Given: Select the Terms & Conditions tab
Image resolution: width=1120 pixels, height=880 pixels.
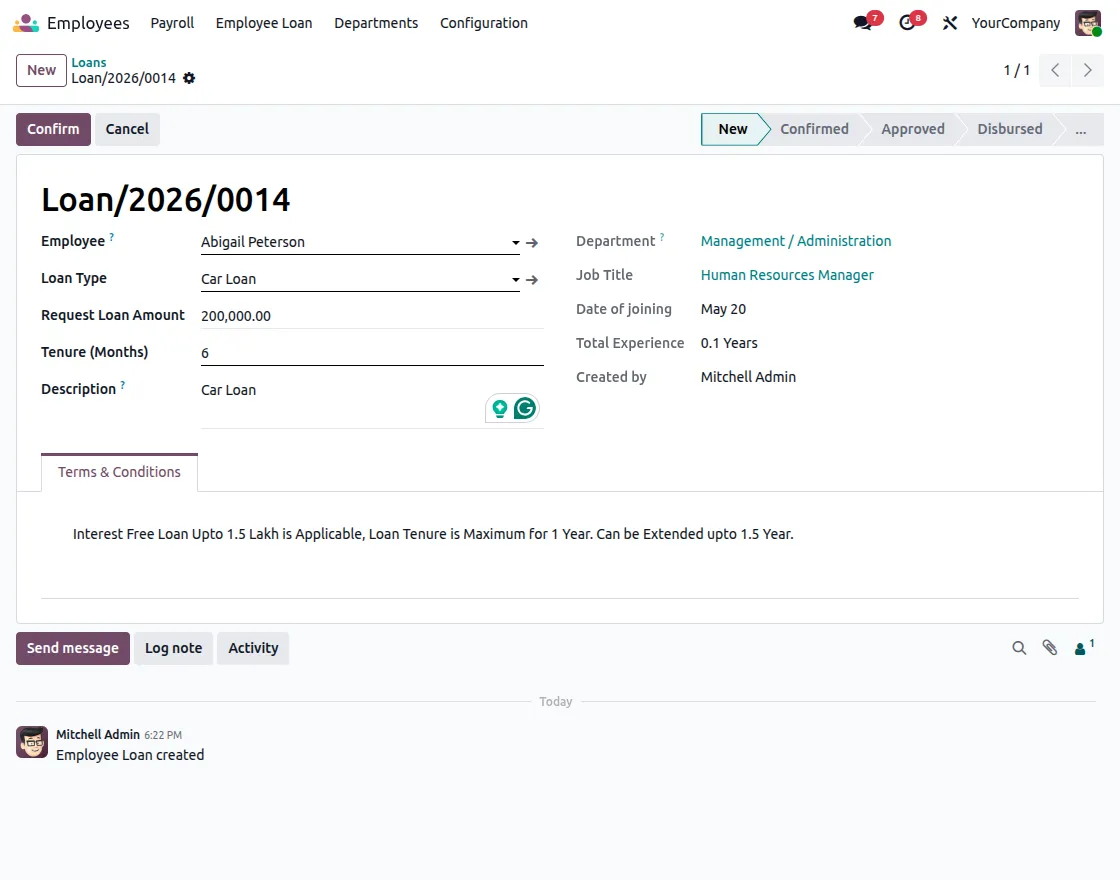Looking at the screenshot, I should click(x=119, y=472).
